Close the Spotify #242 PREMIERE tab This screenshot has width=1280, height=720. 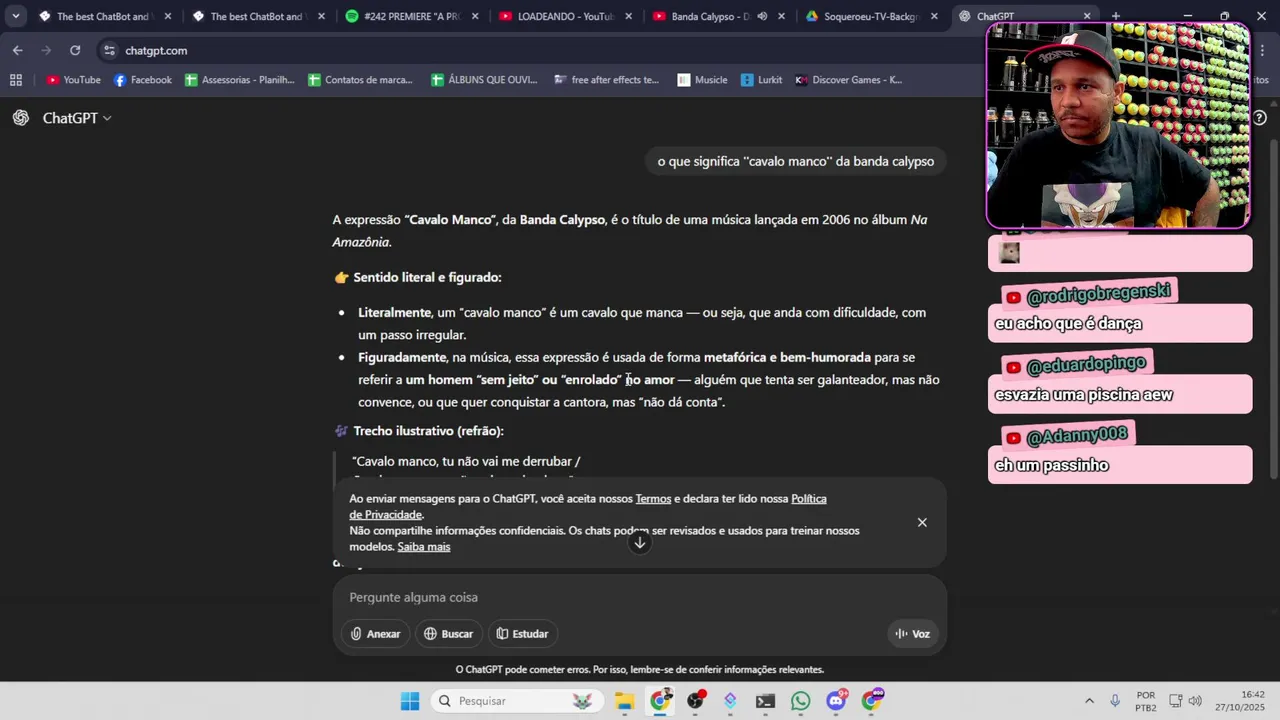click(x=474, y=16)
